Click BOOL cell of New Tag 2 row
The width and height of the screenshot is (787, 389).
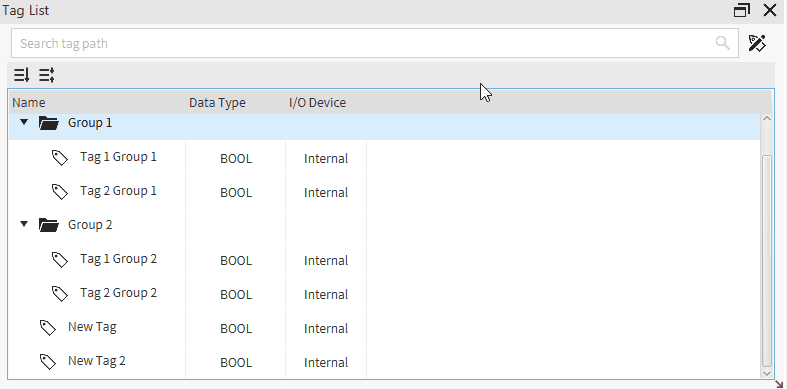(x=236, y=363)
